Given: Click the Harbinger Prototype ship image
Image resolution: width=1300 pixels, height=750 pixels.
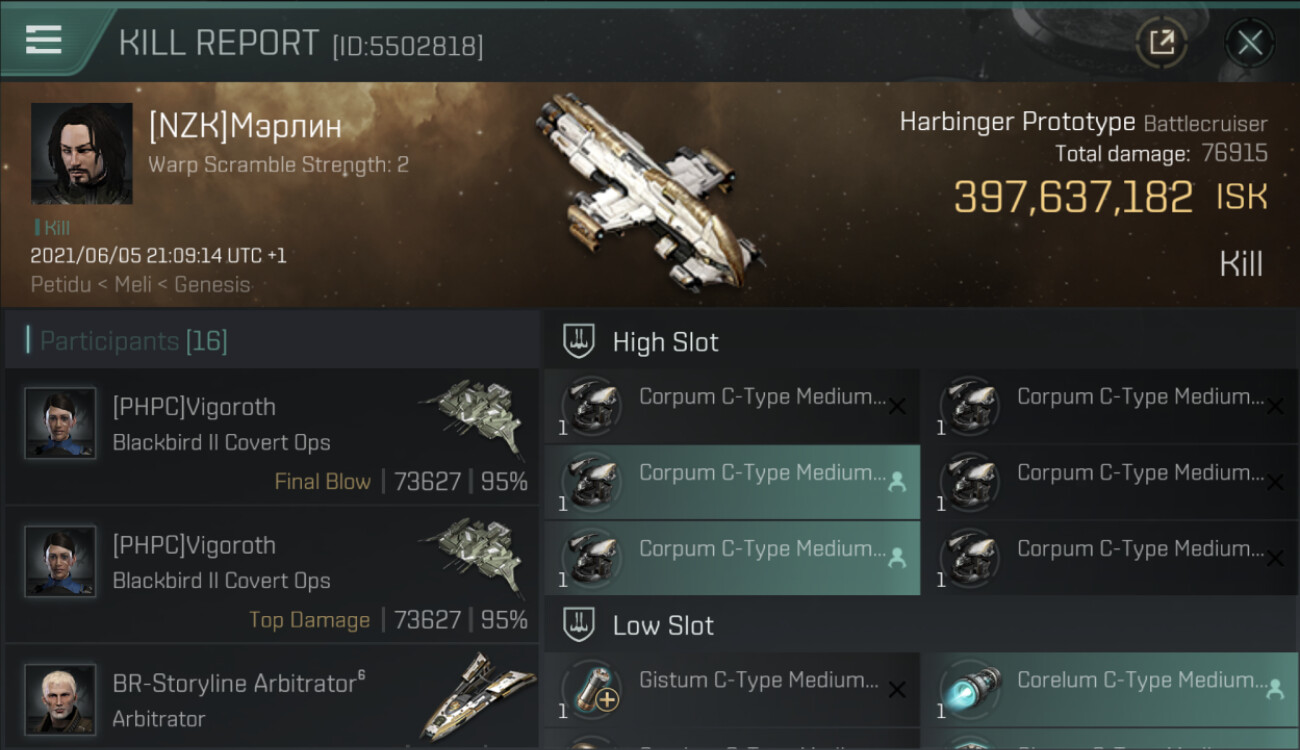Looking at the screenshot, I should (645, 190).
